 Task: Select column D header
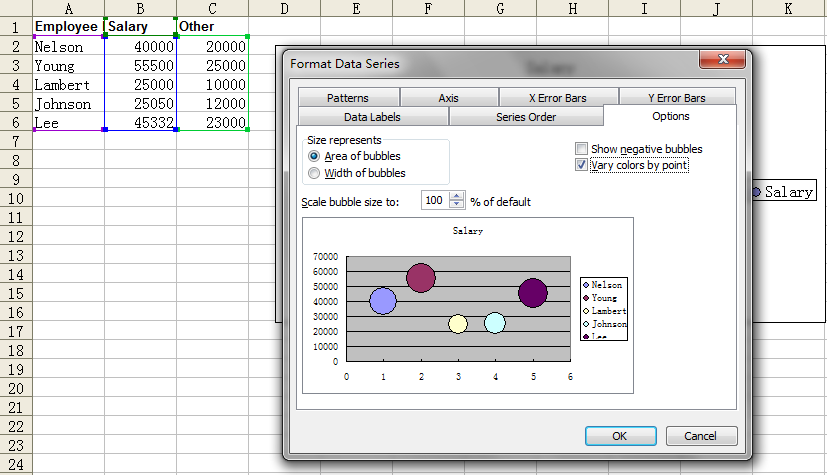click(284, 8)
